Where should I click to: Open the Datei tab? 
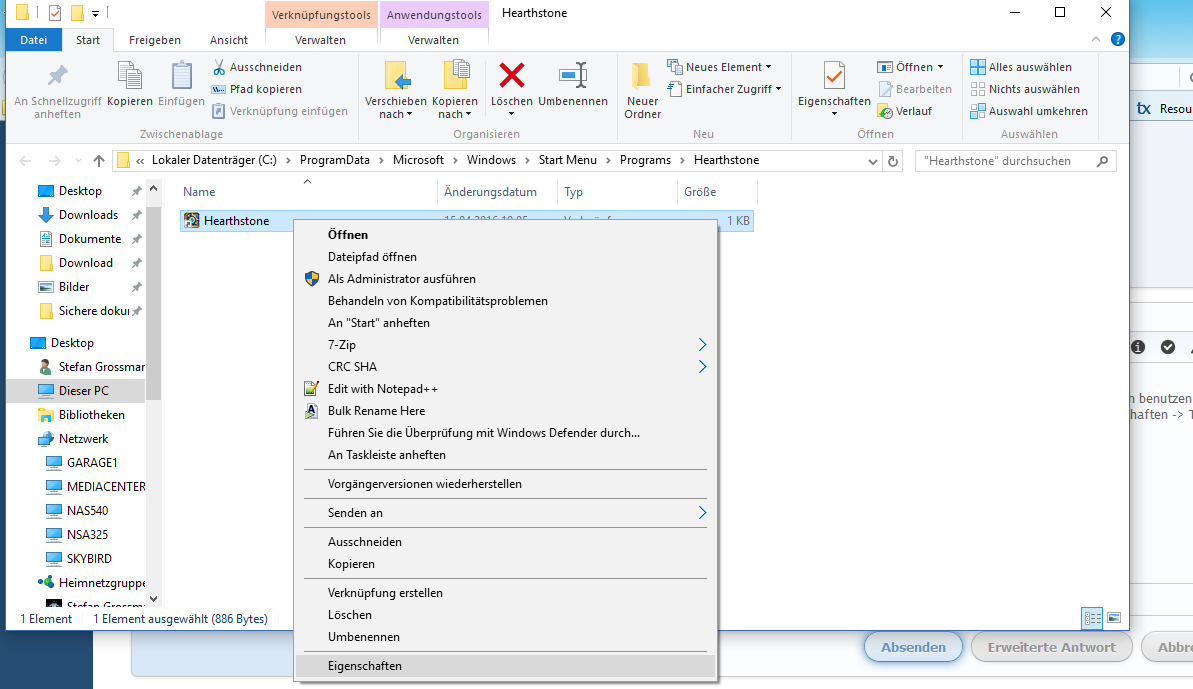pyautogui.click(x=33, y=40)
